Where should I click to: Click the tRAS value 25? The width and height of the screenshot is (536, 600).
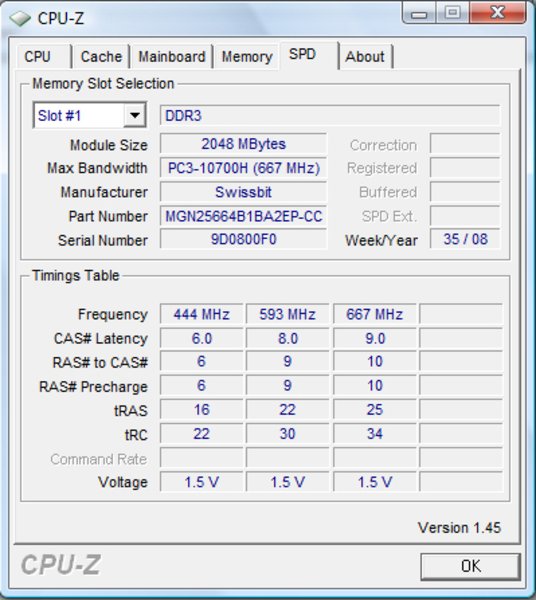(x=375, y=410)
